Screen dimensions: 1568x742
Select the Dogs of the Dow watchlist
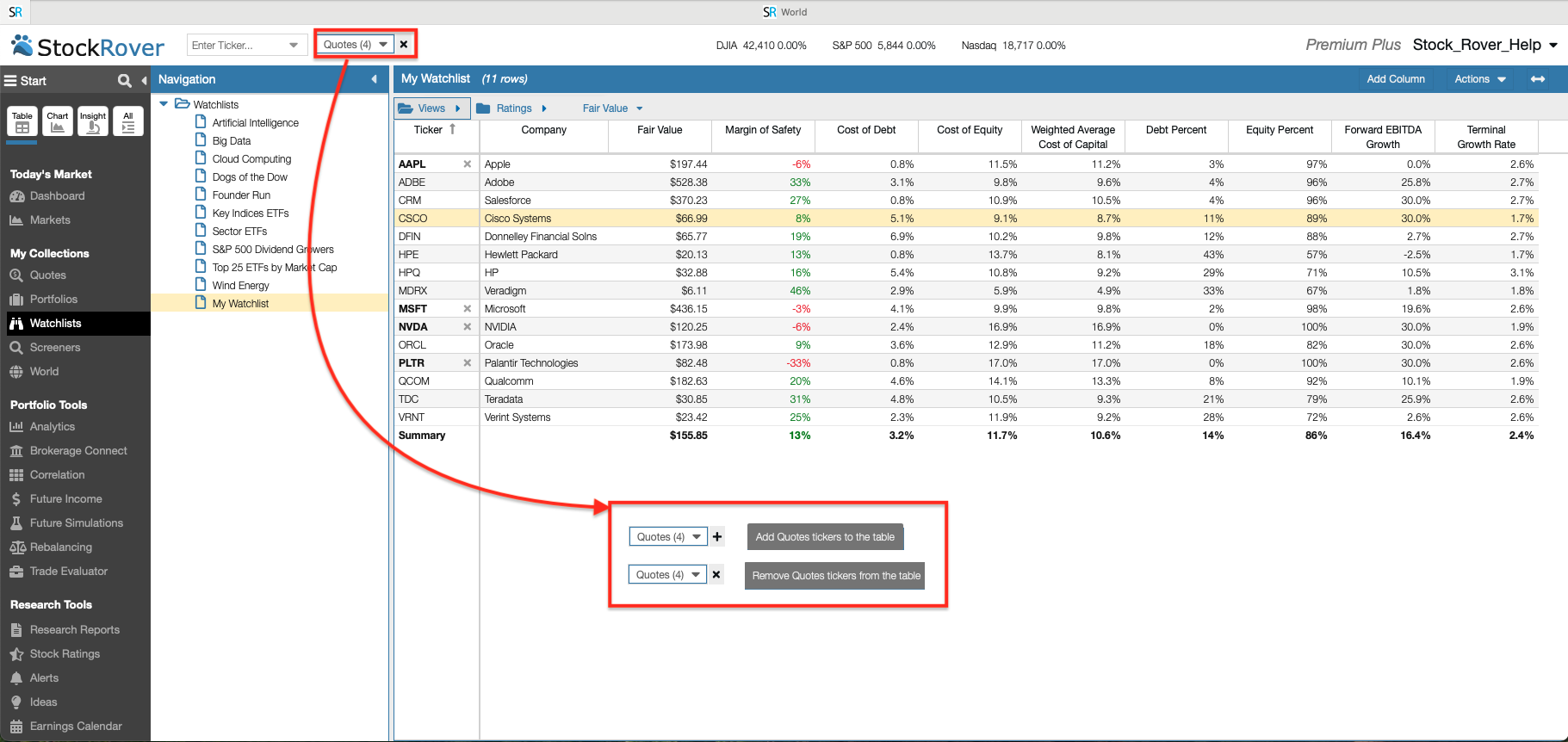250,177
